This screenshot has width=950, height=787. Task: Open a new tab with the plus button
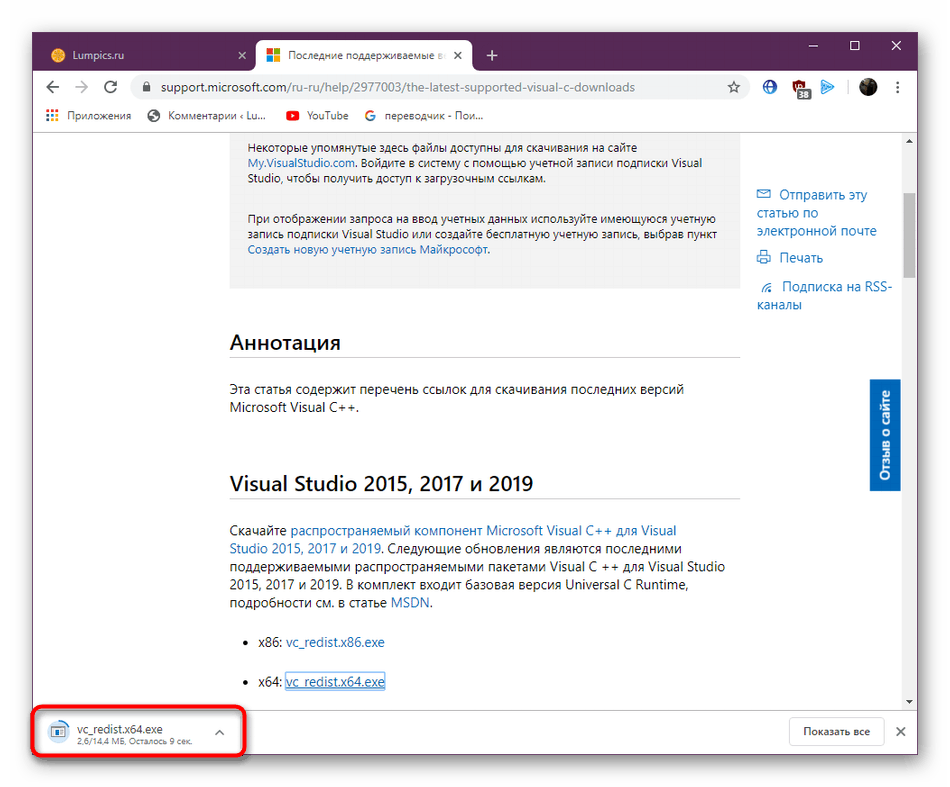click(492, 55)
